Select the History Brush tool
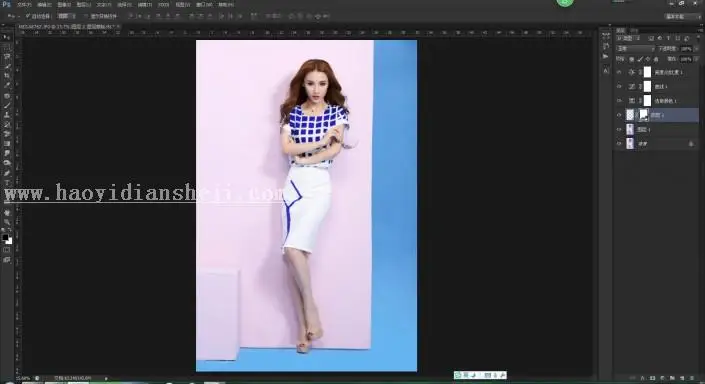This screenshot has height=384, width=705. (x=7, y=125)
